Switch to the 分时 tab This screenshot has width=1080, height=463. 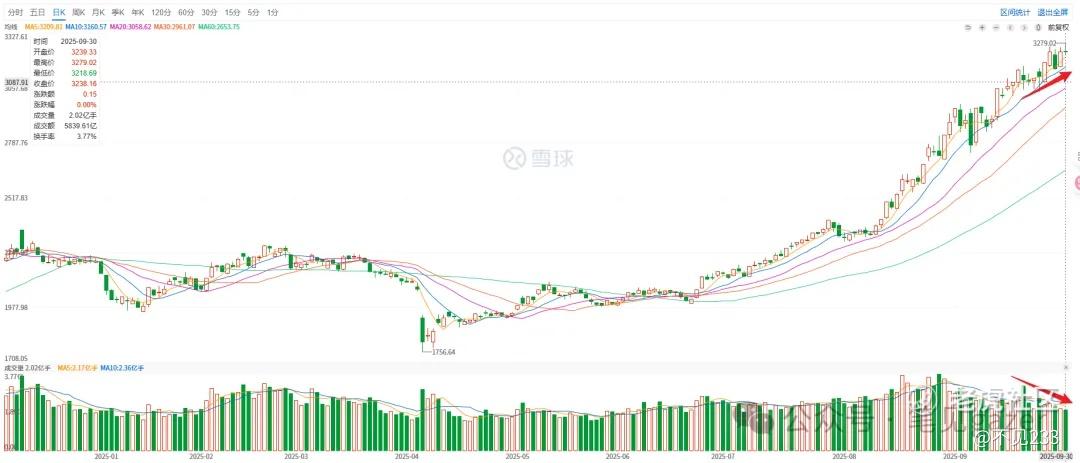(x=15, y=12)
